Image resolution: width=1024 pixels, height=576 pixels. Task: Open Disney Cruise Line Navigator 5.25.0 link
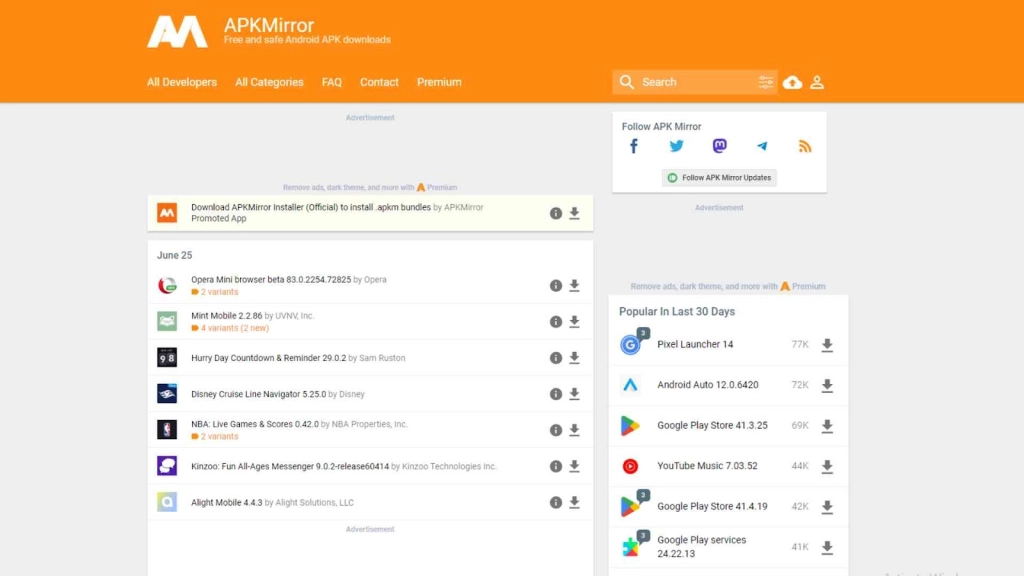point(259,394)
